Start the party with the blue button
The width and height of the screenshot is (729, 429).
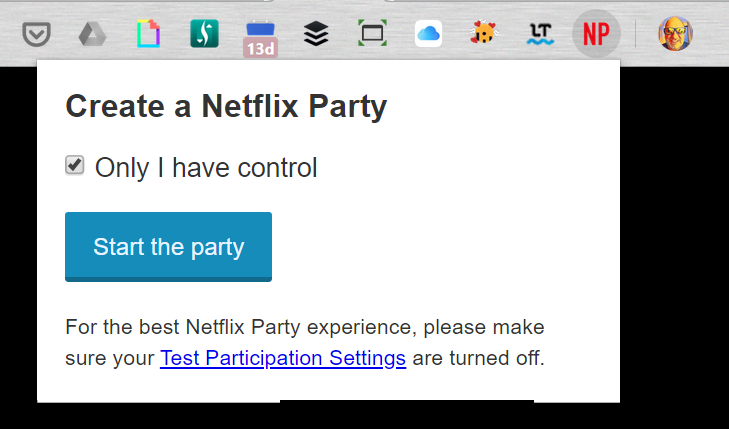tap(168, 247)
